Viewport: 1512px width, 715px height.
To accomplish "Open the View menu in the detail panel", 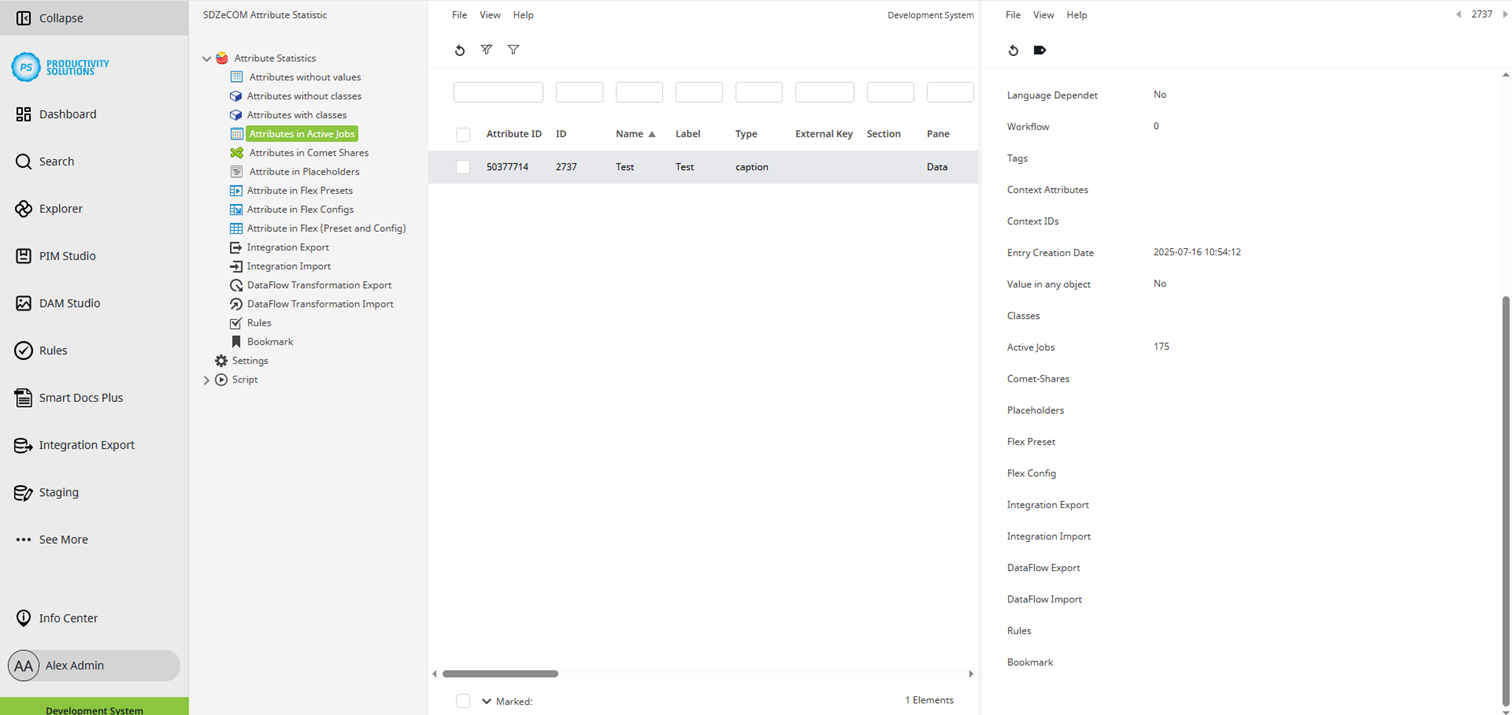I will click(x=1043, y=14).
